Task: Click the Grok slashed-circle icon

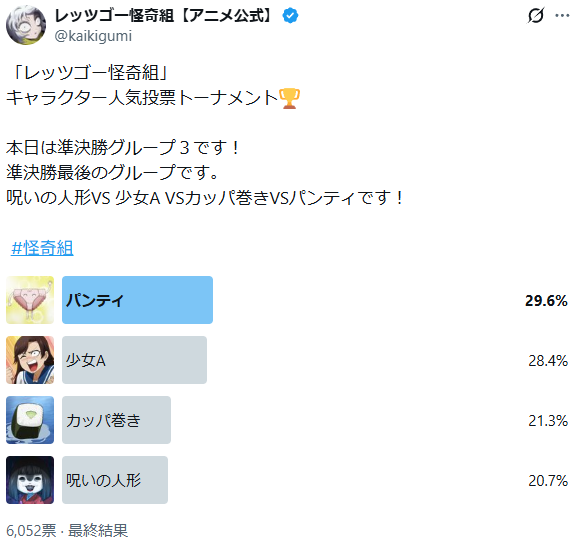Action: click(x=536, y=16)
